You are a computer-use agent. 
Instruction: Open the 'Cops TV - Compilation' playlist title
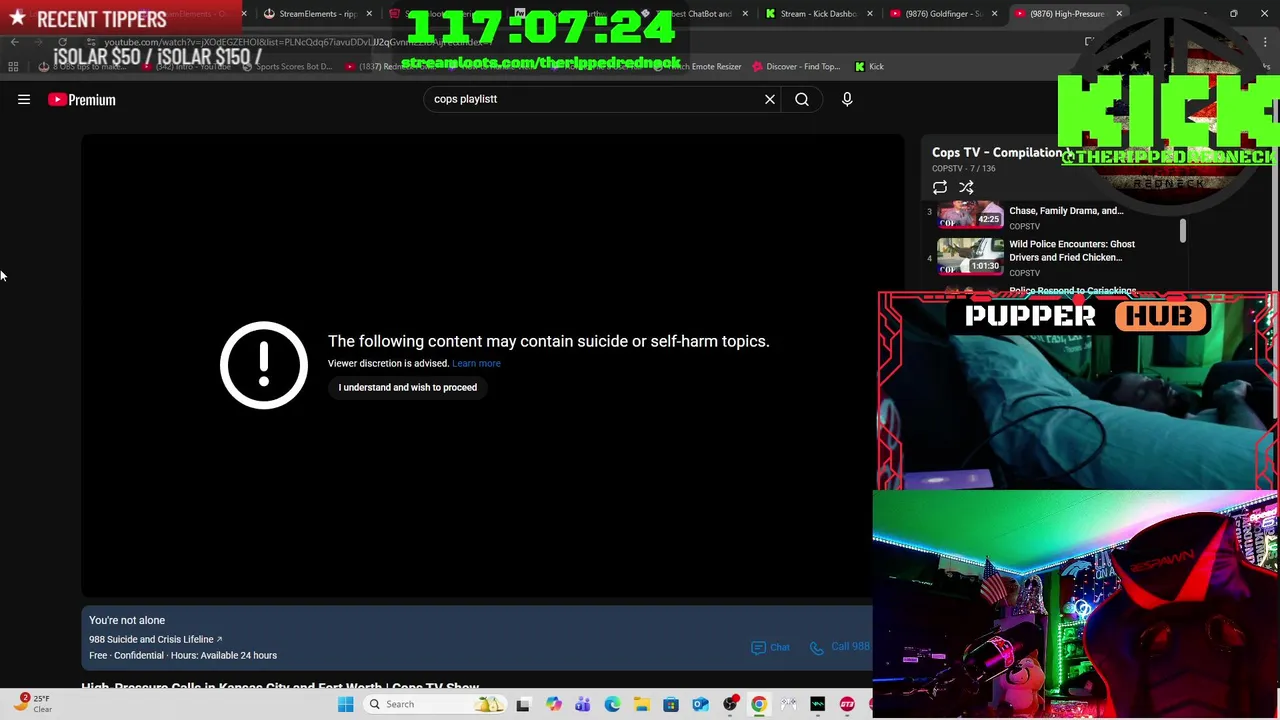pyautogui.click(x=1000, y=152)
